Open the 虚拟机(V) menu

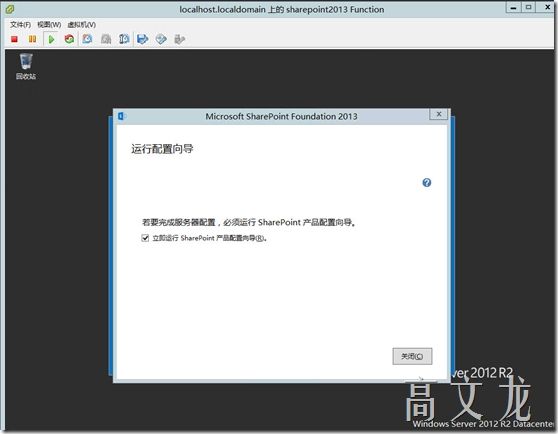coord(81,25)
